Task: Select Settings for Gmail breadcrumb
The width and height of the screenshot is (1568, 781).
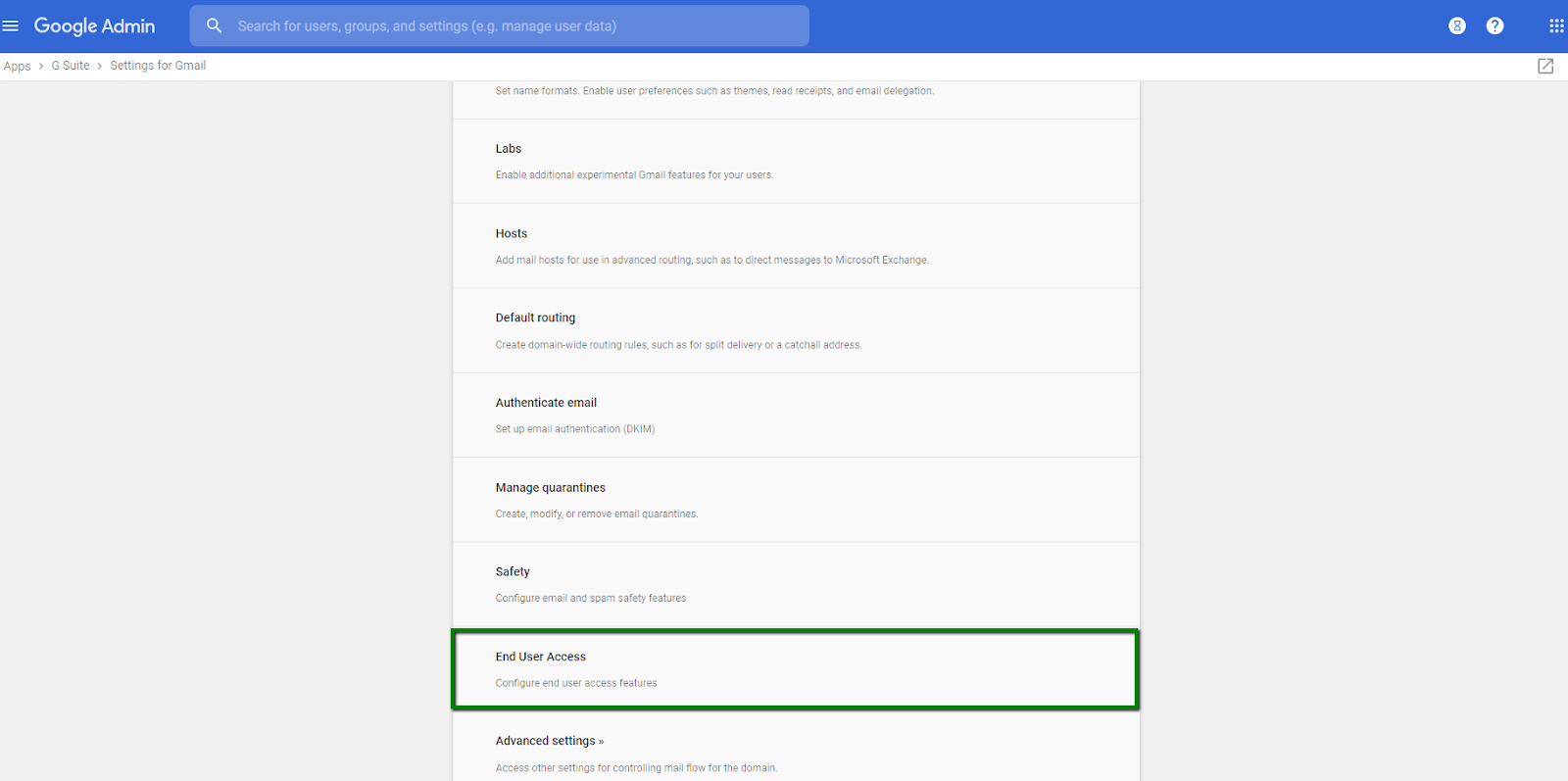Action: 158,66
